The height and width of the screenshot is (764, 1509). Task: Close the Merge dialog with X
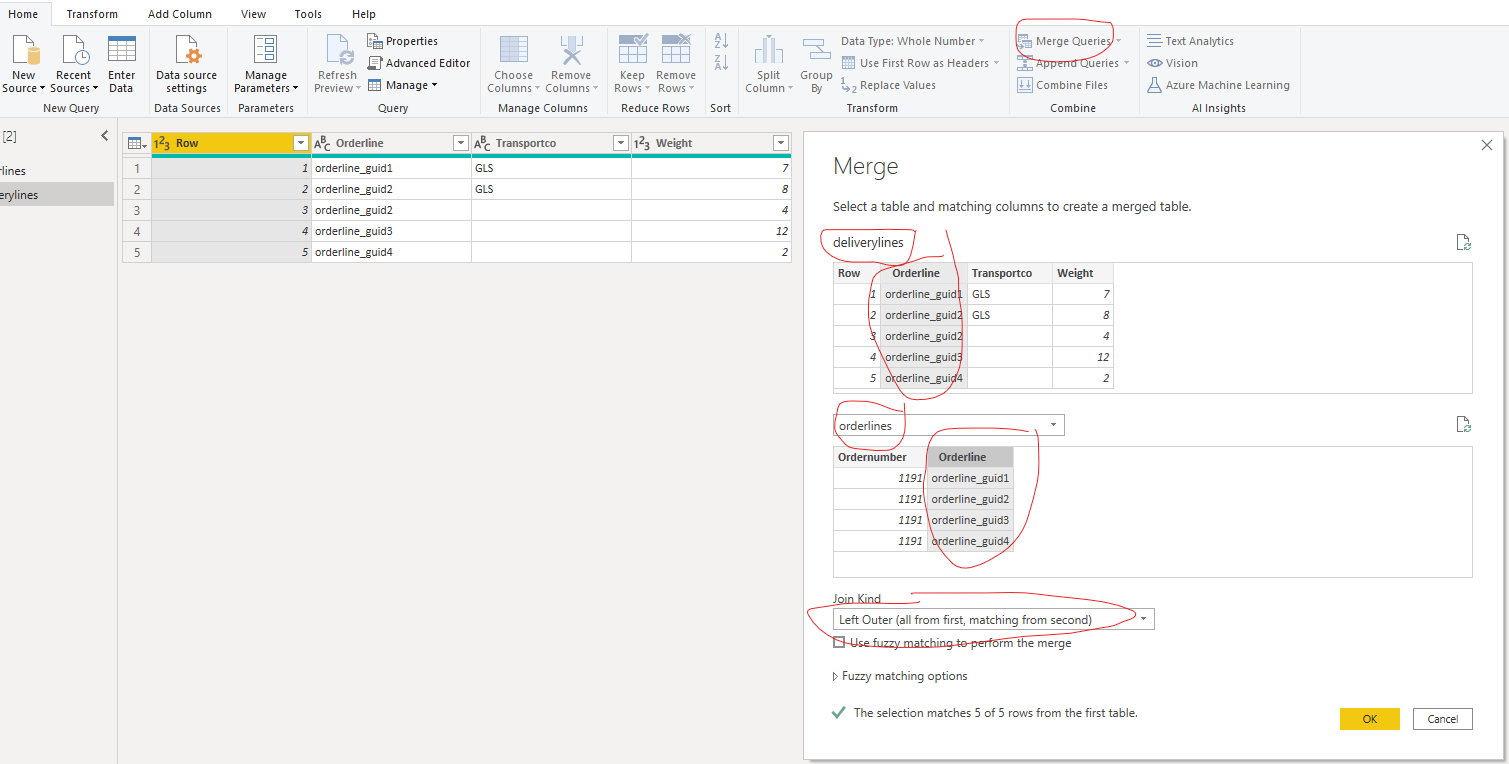(1486, 145)
